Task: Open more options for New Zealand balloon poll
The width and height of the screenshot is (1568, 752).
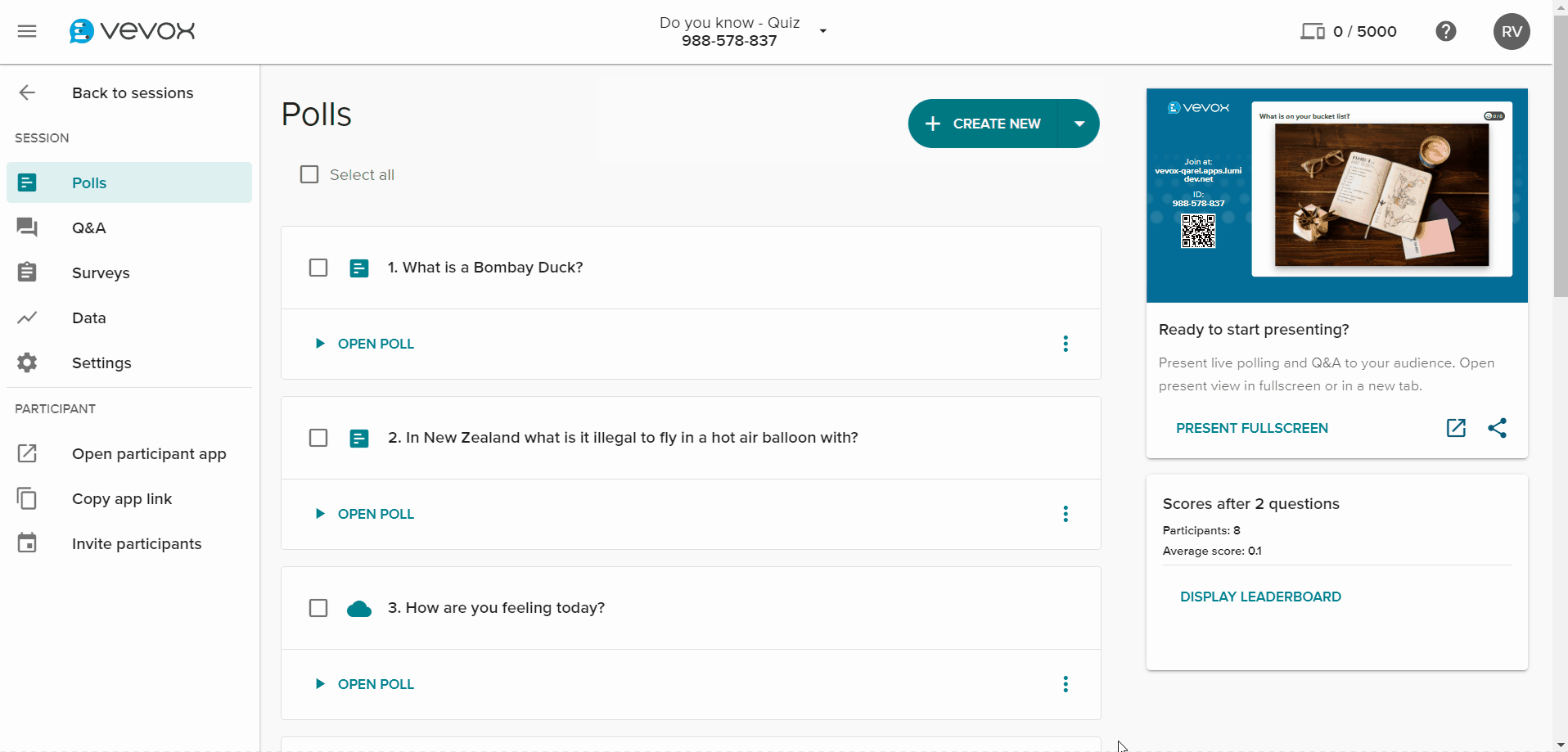Action: 1066,514
